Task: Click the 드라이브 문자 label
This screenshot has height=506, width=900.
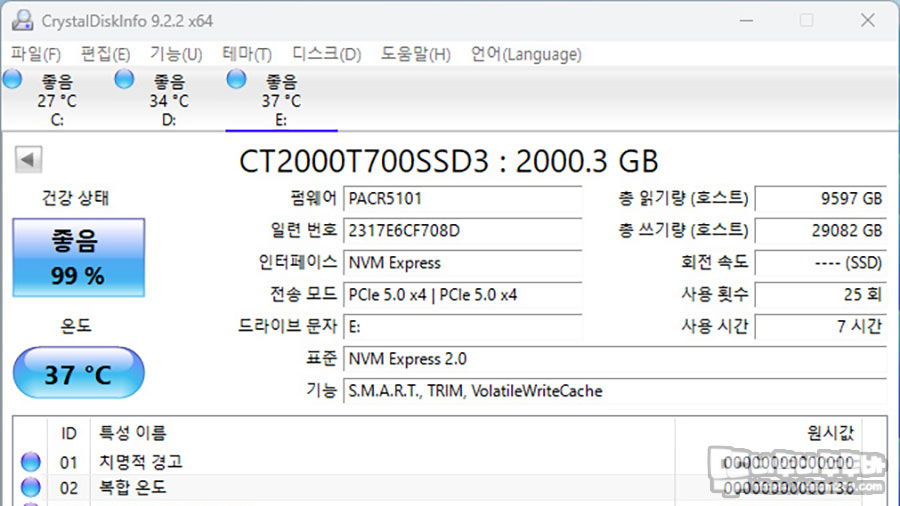Action: point(288,327)
